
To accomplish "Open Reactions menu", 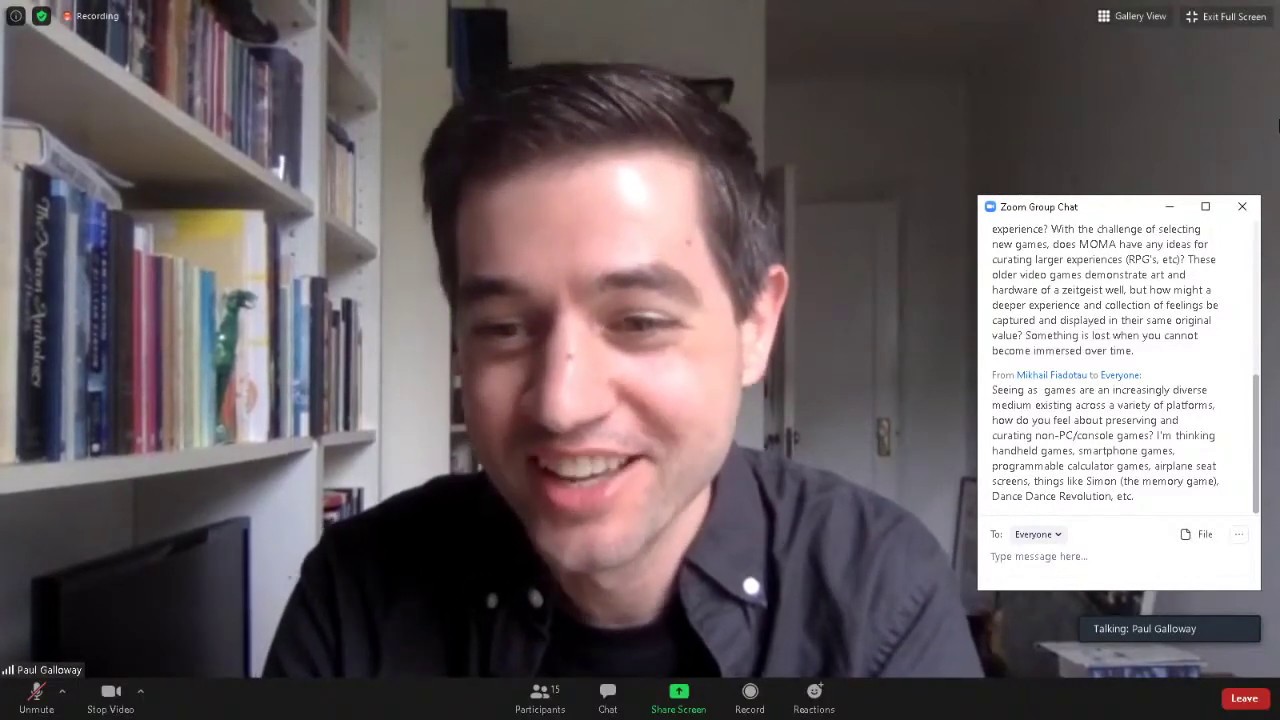I will point(814,698).
